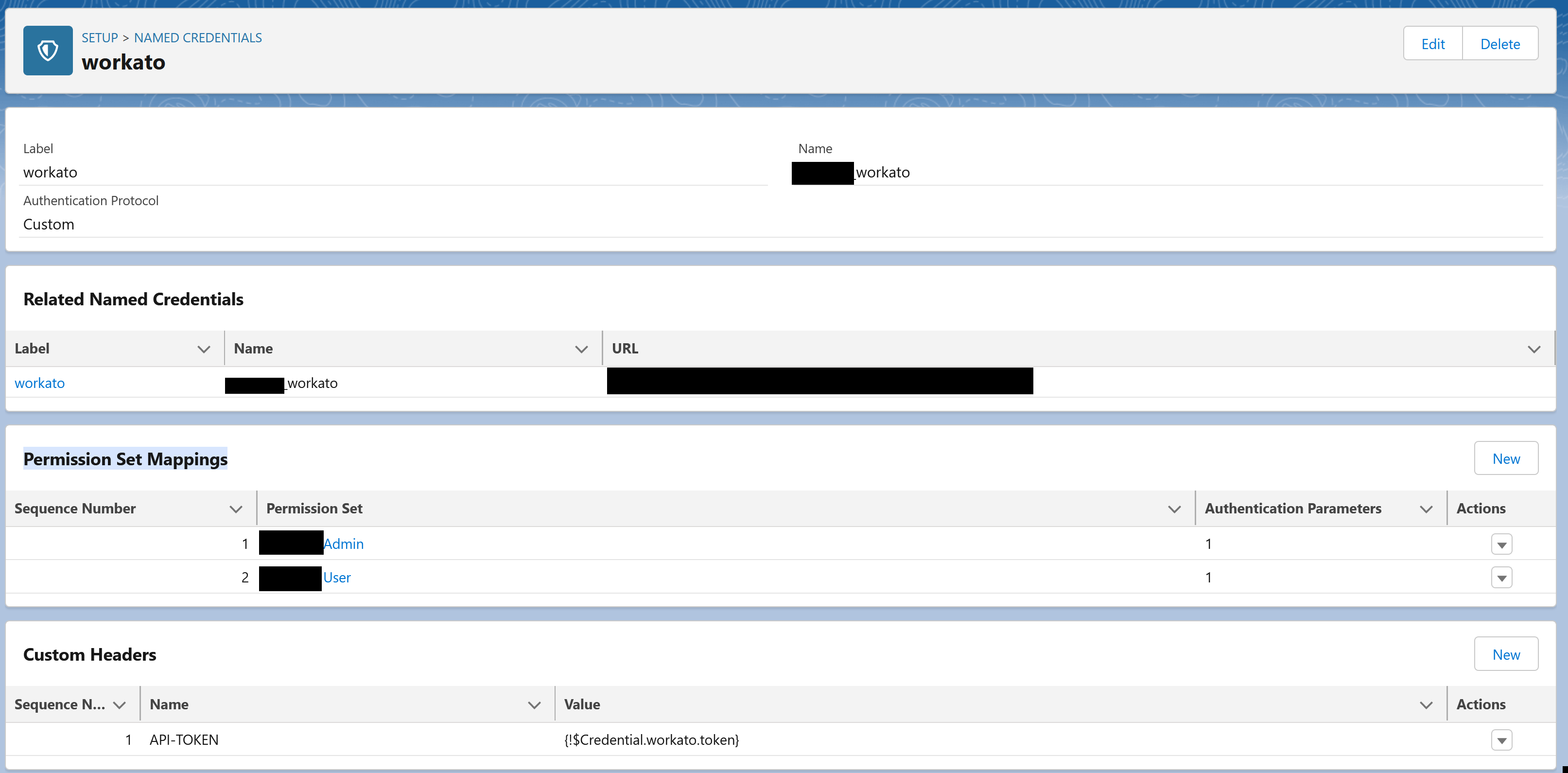Add New Permission Set Mapping

[x=1505, y=458]
